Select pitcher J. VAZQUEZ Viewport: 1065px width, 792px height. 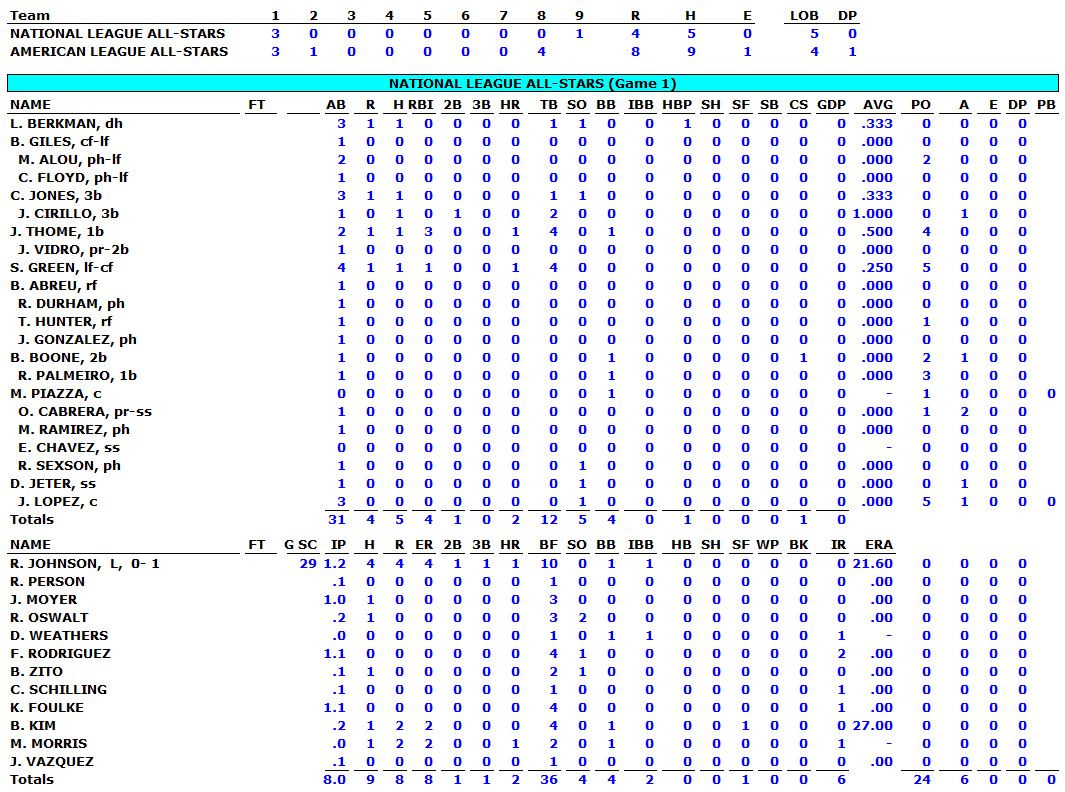[52, 761]
